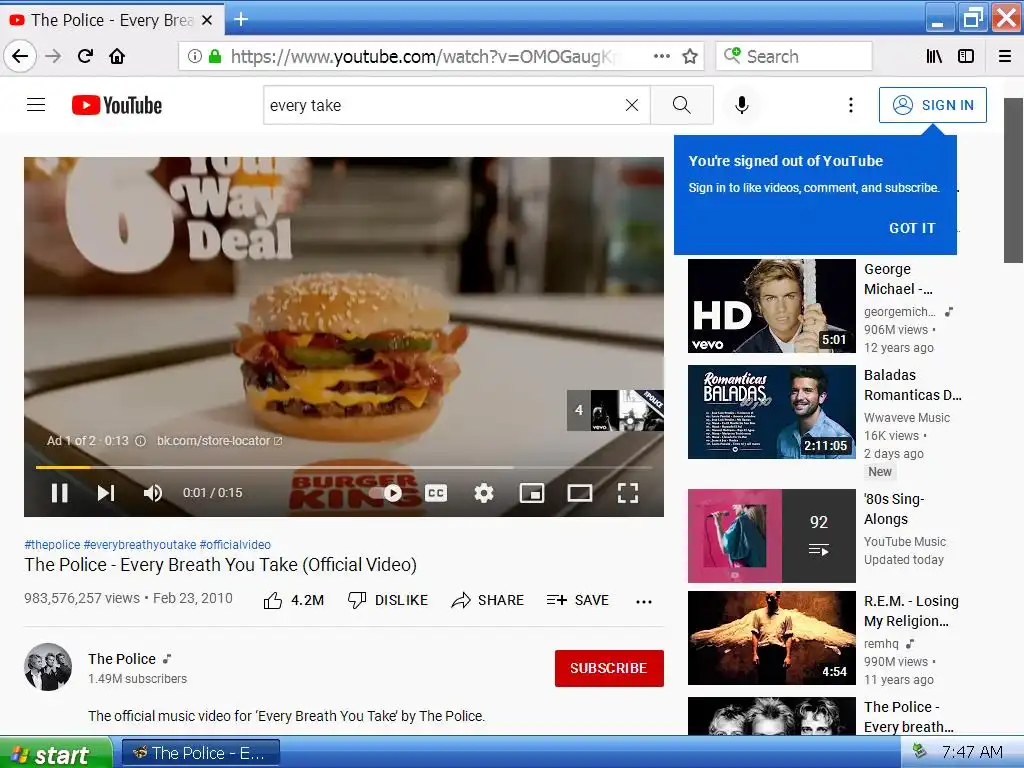Reload the current page
The height and width of the screenshot is (768, 1024).
click(x=86, y=56)
